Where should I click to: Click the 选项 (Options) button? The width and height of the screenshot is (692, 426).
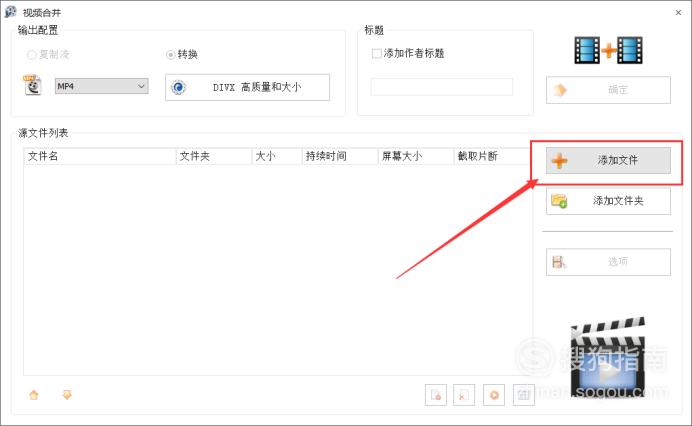(608, 262)
